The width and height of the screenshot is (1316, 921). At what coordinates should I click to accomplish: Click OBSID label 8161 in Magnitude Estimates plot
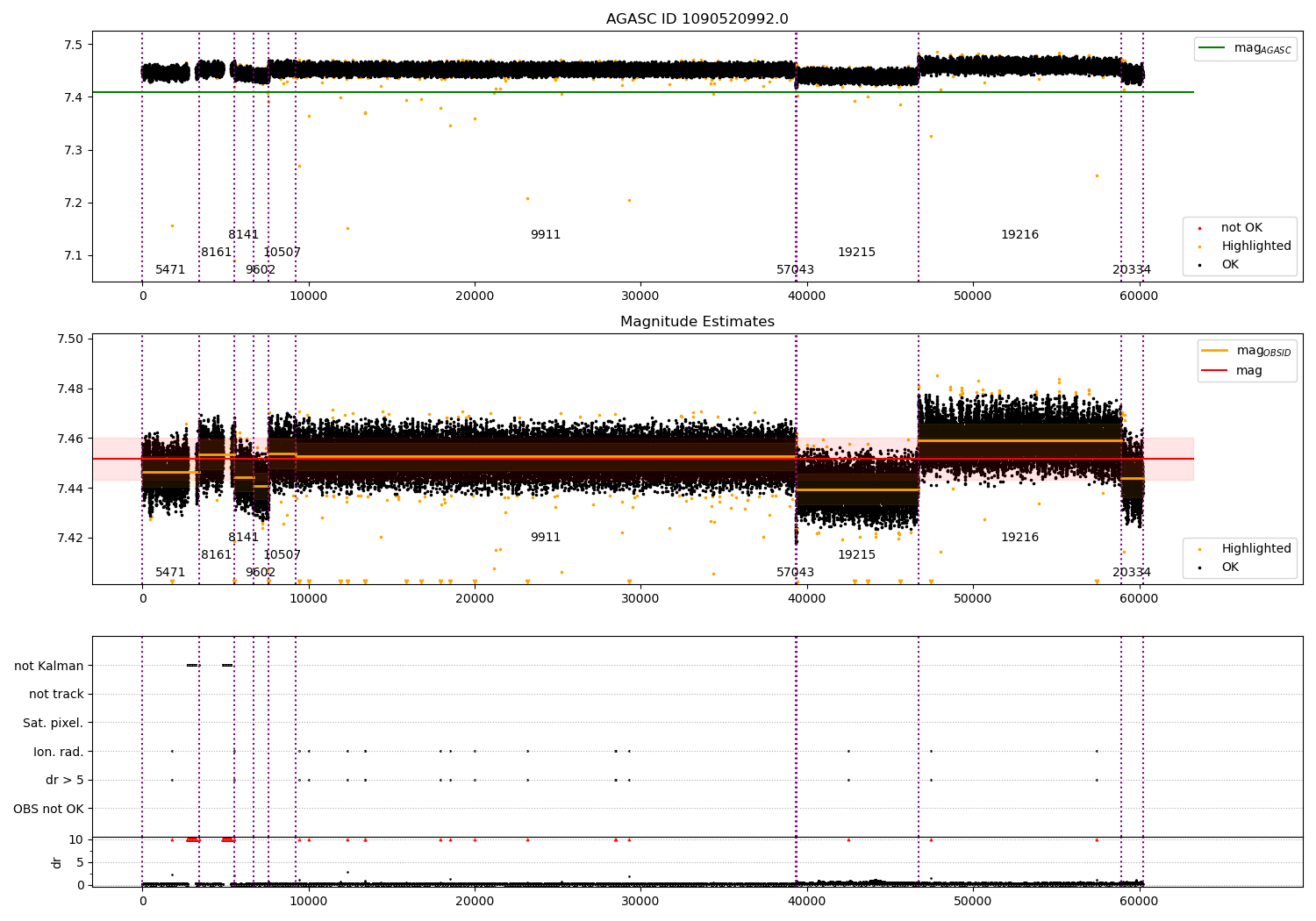click(216, 555)
